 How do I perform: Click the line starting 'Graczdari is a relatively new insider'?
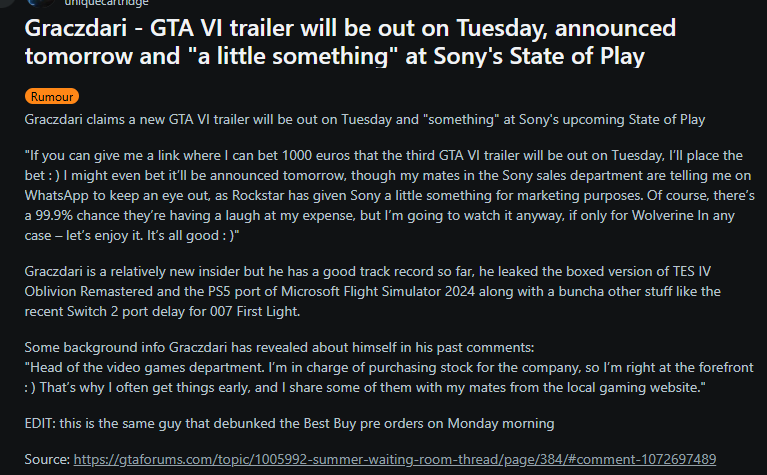tap(367, 271)
